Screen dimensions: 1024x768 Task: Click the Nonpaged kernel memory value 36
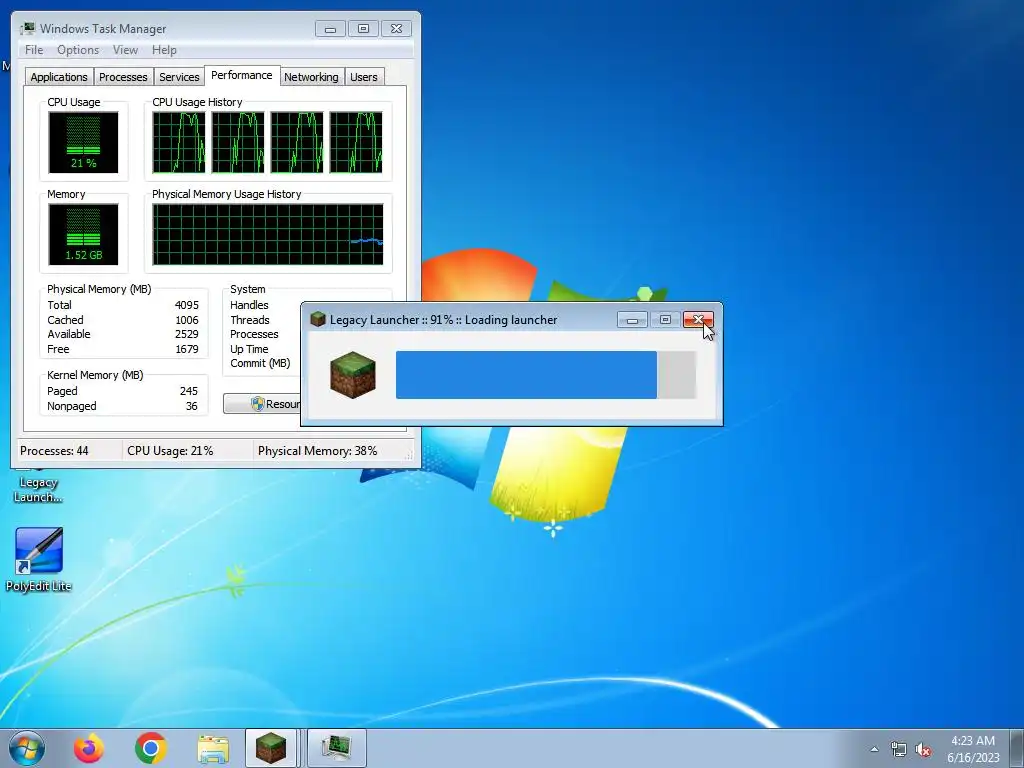click(x=191, y=406)
